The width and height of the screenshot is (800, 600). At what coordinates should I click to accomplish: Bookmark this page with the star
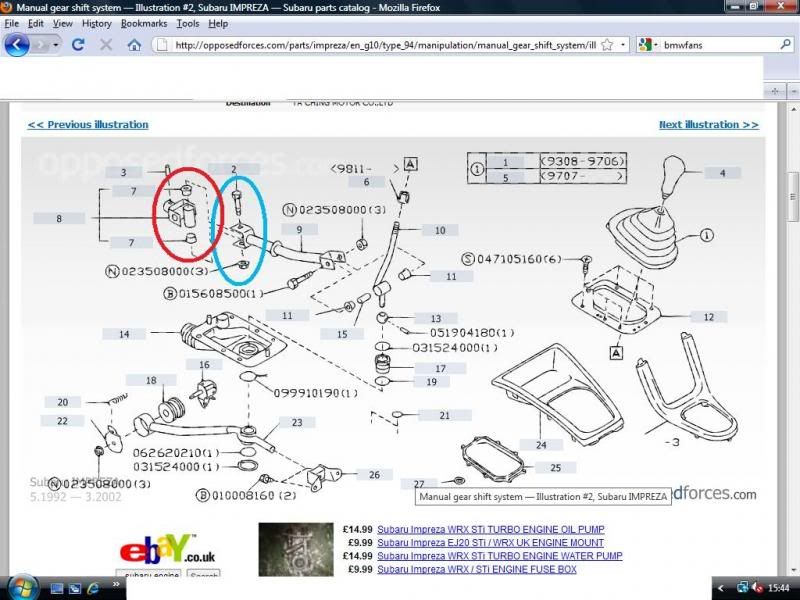[607, 45]
